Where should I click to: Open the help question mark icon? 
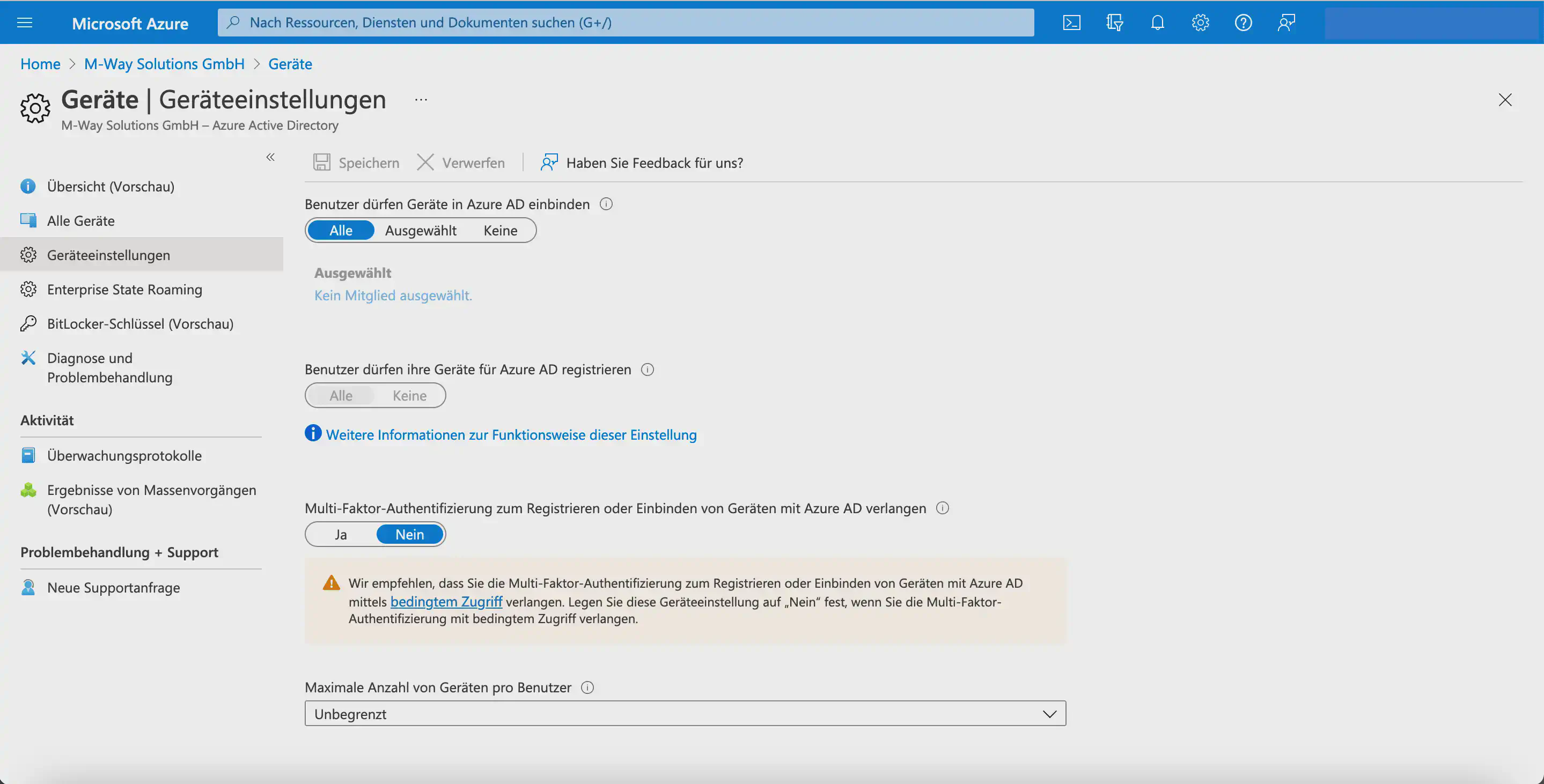(x=1243, y=23)
